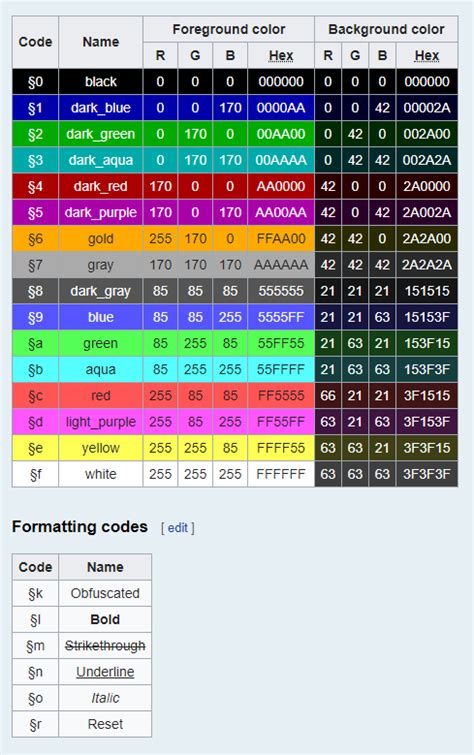The image size is (474, 755).
Task: Click the Italic name cell
Action: pos(105,698)
